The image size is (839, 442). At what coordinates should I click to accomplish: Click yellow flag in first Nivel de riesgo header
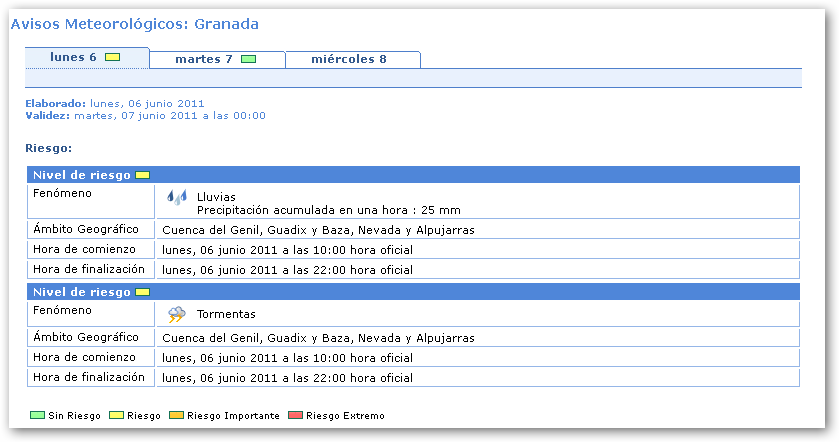click(x=143, y=175)
